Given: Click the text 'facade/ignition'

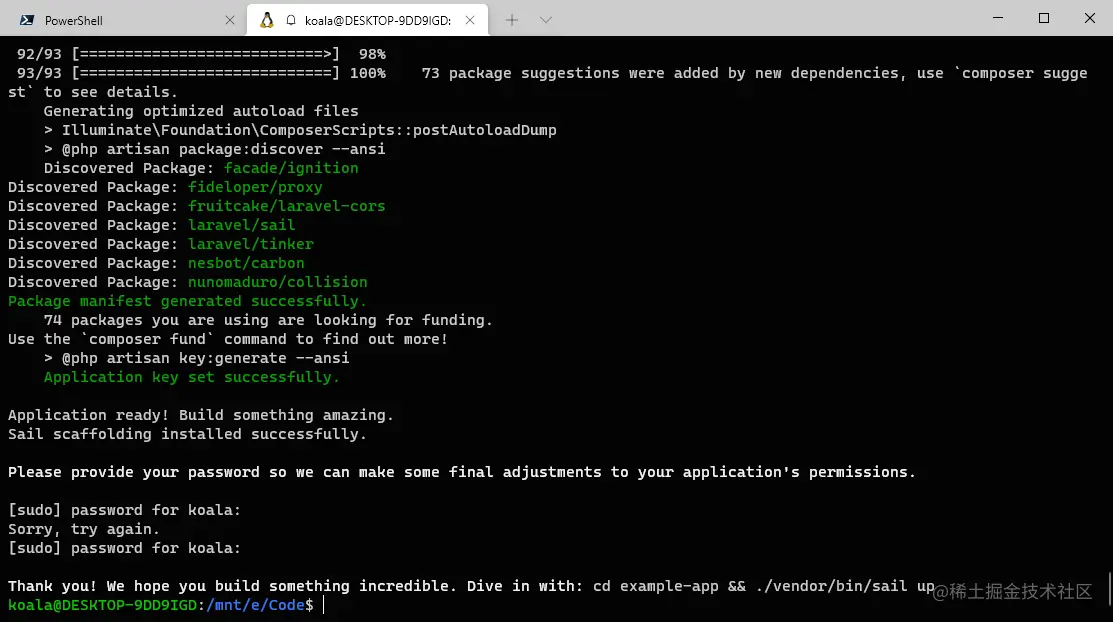Looking at the screenshot, I should tap(291, 168).
